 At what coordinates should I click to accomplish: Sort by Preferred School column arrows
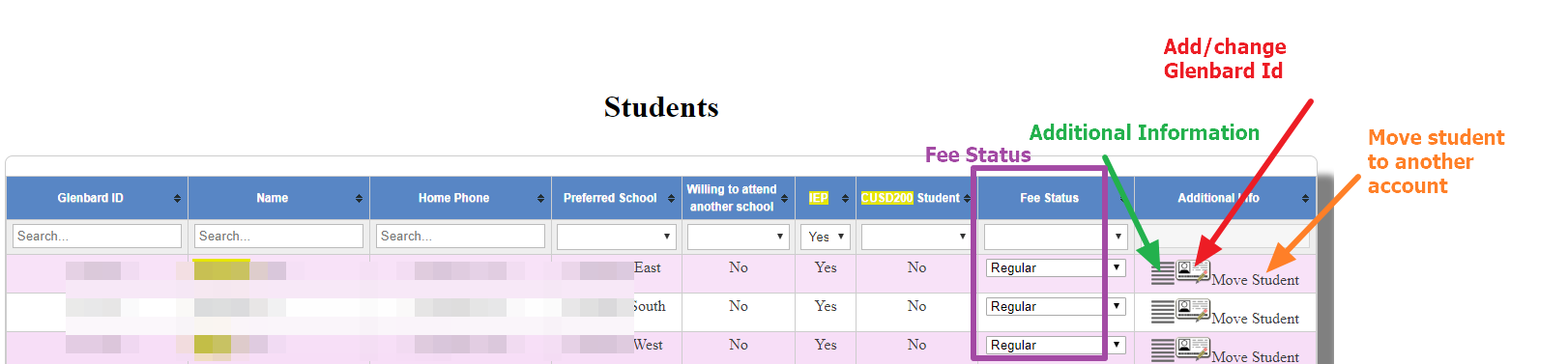click(671, 198)
